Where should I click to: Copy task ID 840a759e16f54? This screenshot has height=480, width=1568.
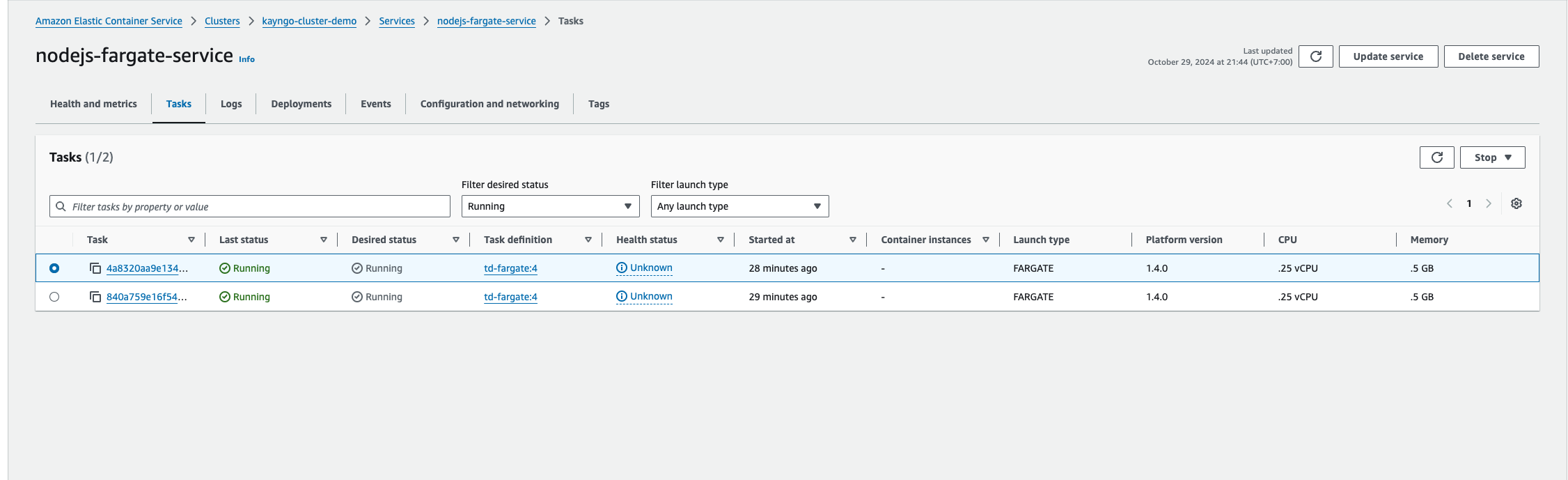pyautogui.click(x=95, y=297)
